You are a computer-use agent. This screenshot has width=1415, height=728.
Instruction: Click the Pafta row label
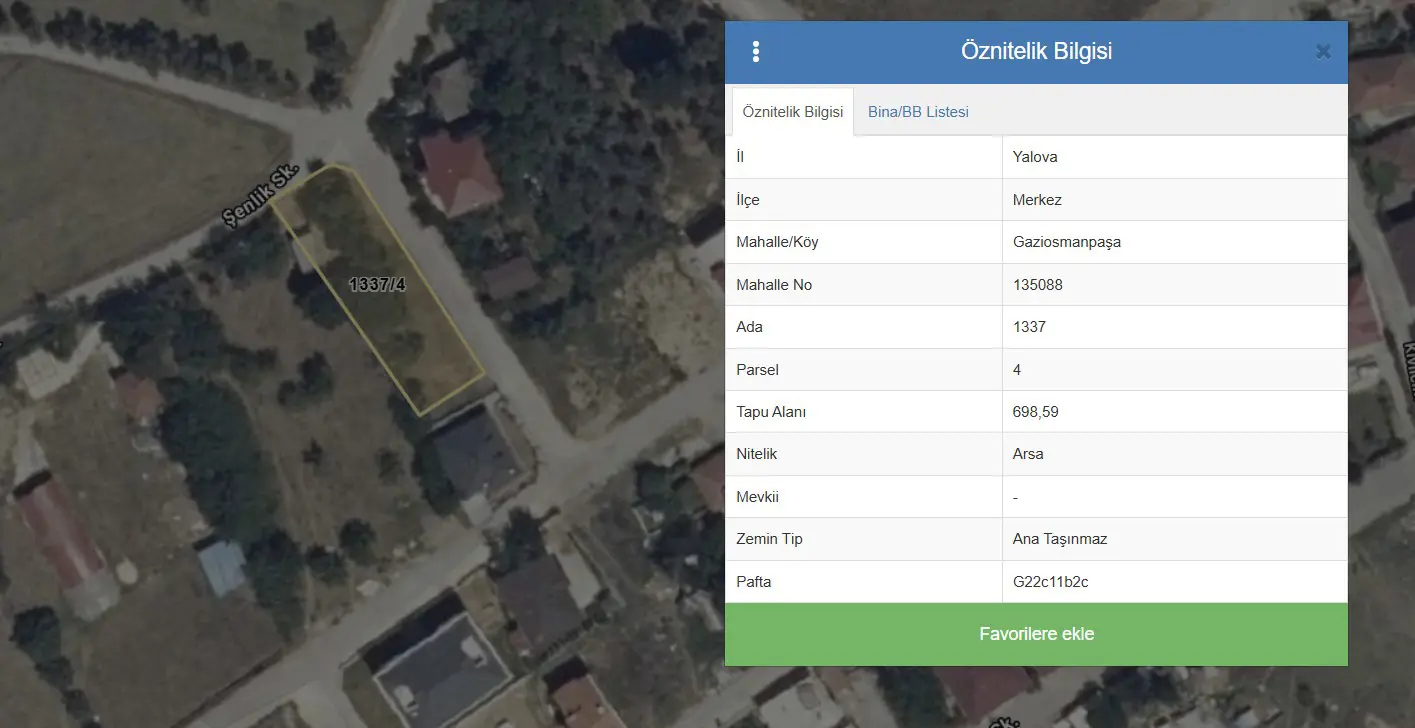tap(753, 581)
